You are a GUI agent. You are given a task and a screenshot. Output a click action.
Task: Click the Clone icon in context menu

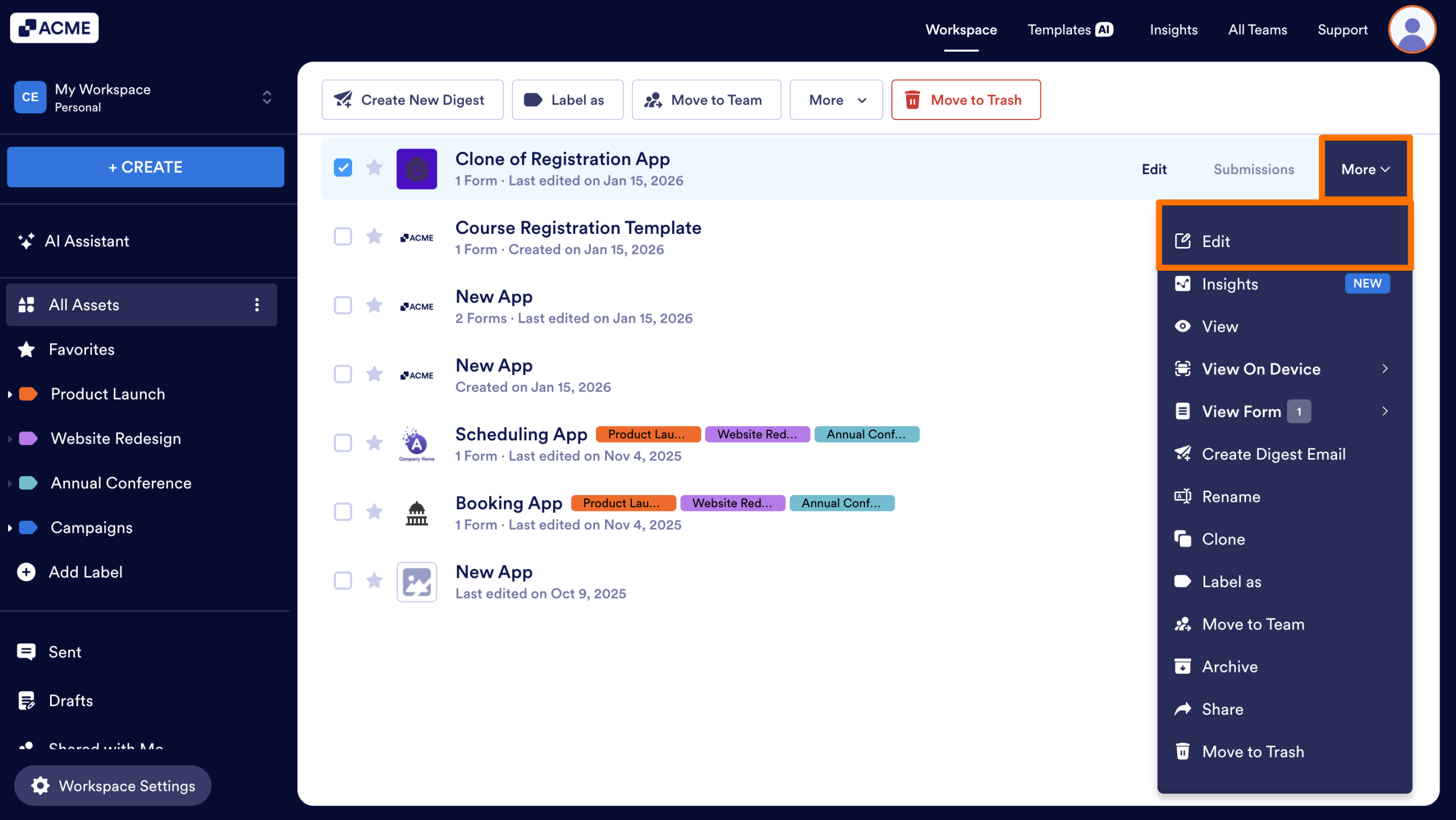coord(1182,539)
